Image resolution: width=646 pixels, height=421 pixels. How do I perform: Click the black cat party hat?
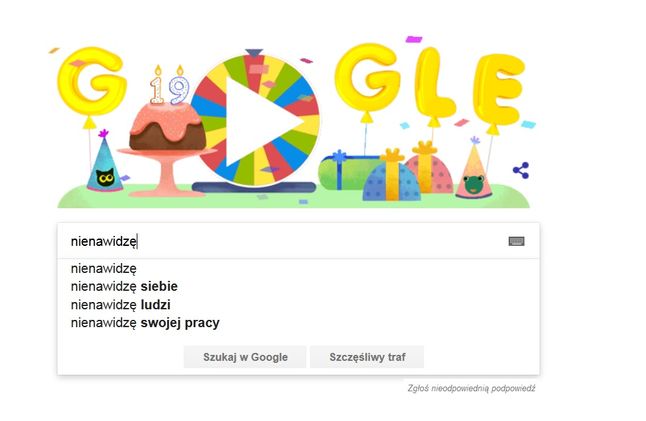(105, 163)
